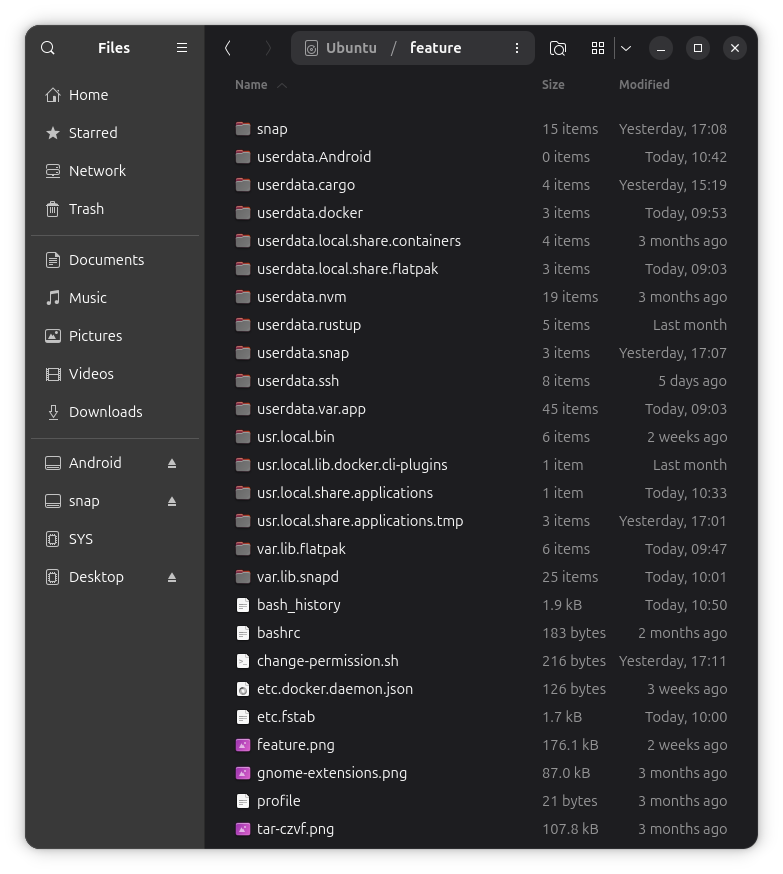Click the etc.docker.daemon.json file icon

[x=242, y=689]
